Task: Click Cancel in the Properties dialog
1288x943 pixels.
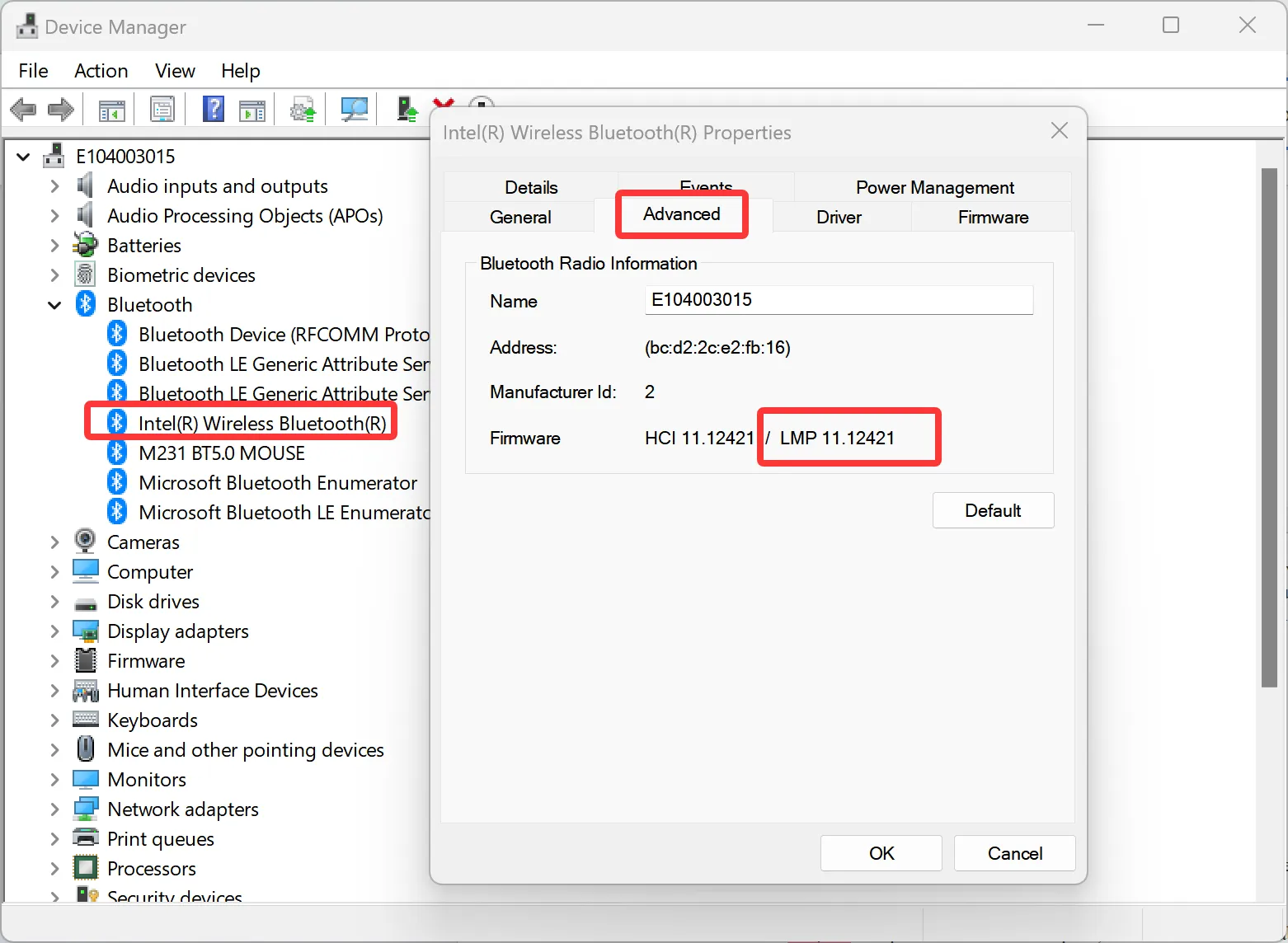Action: click(x=1015, y=853)
